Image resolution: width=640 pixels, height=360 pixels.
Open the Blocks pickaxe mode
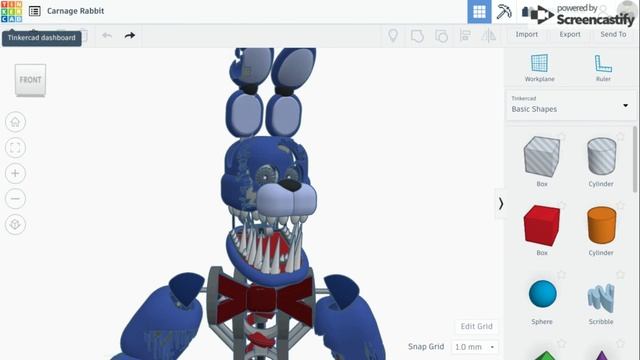[504, 12]
